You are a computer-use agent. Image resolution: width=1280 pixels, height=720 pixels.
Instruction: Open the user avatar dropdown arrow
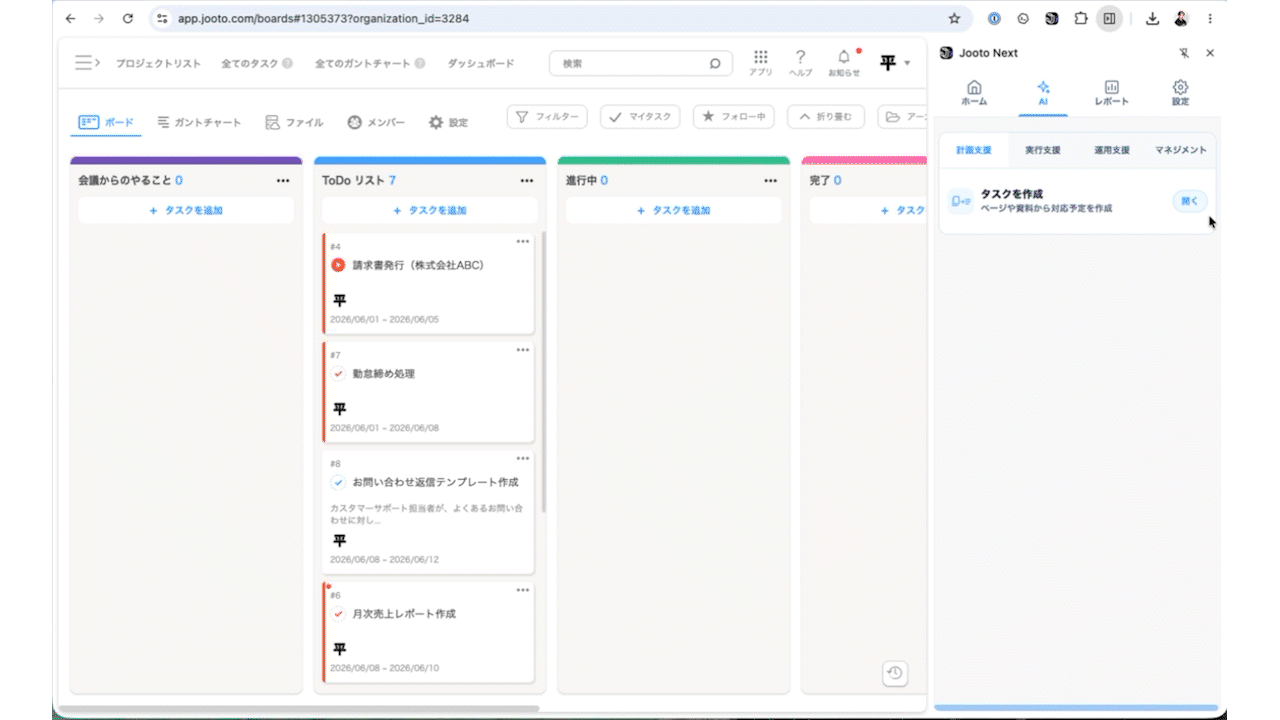pos(907,63)
